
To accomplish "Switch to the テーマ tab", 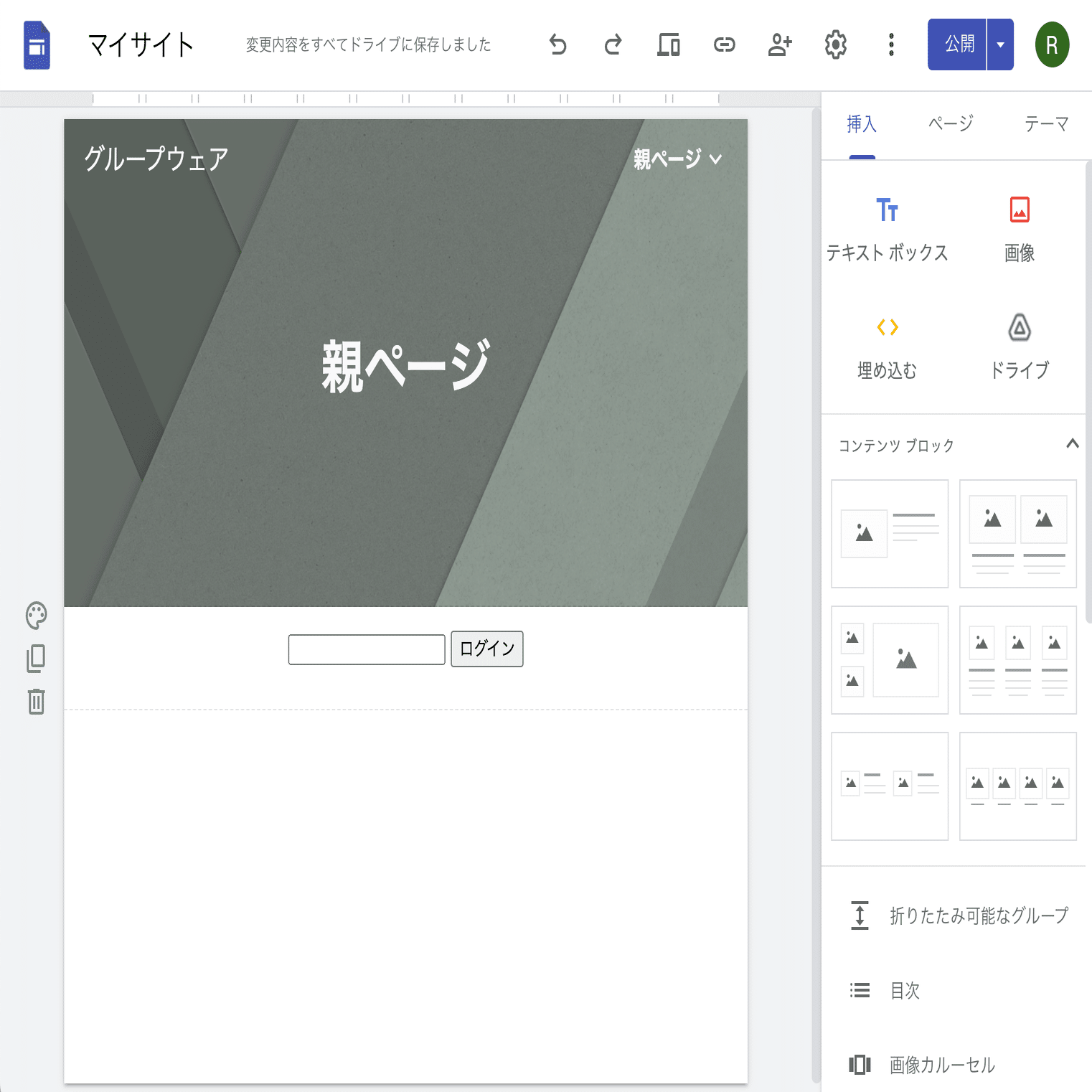I will point(1046,123).
